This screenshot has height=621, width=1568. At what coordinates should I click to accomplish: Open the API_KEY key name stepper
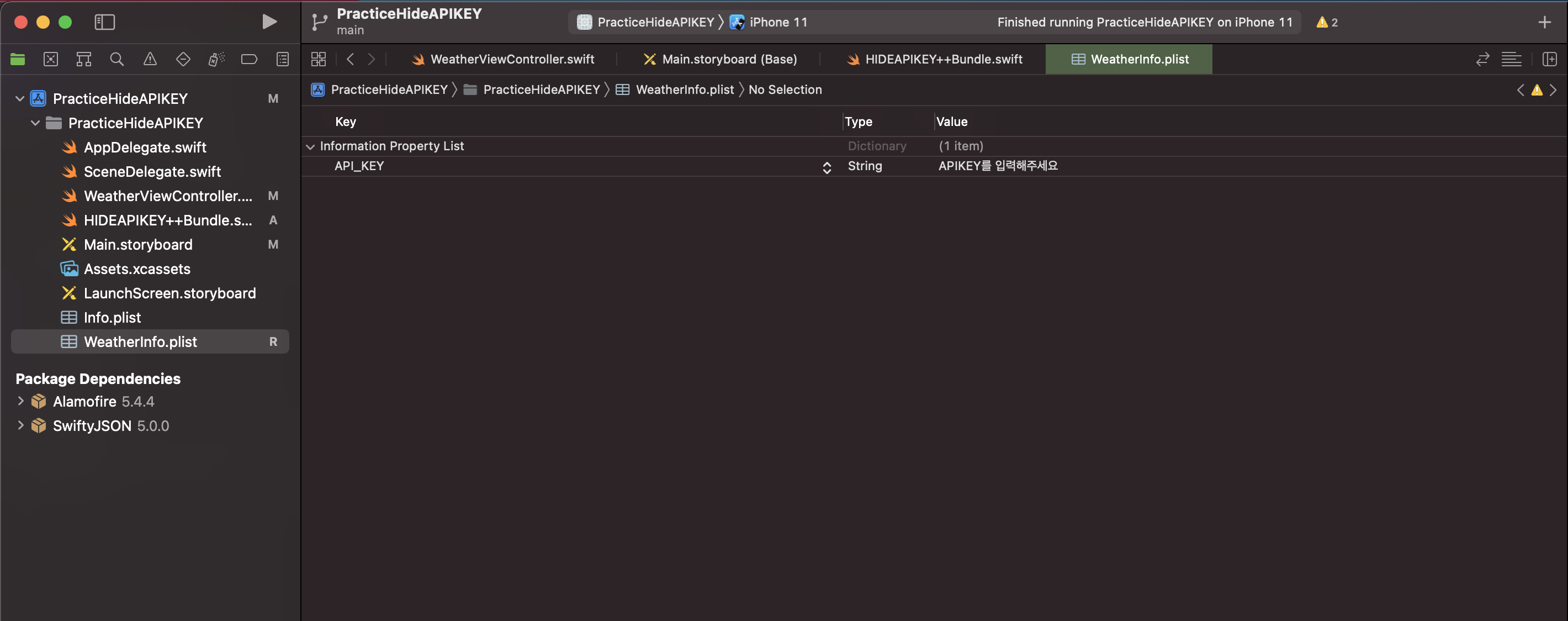click(x=827, y=167)
